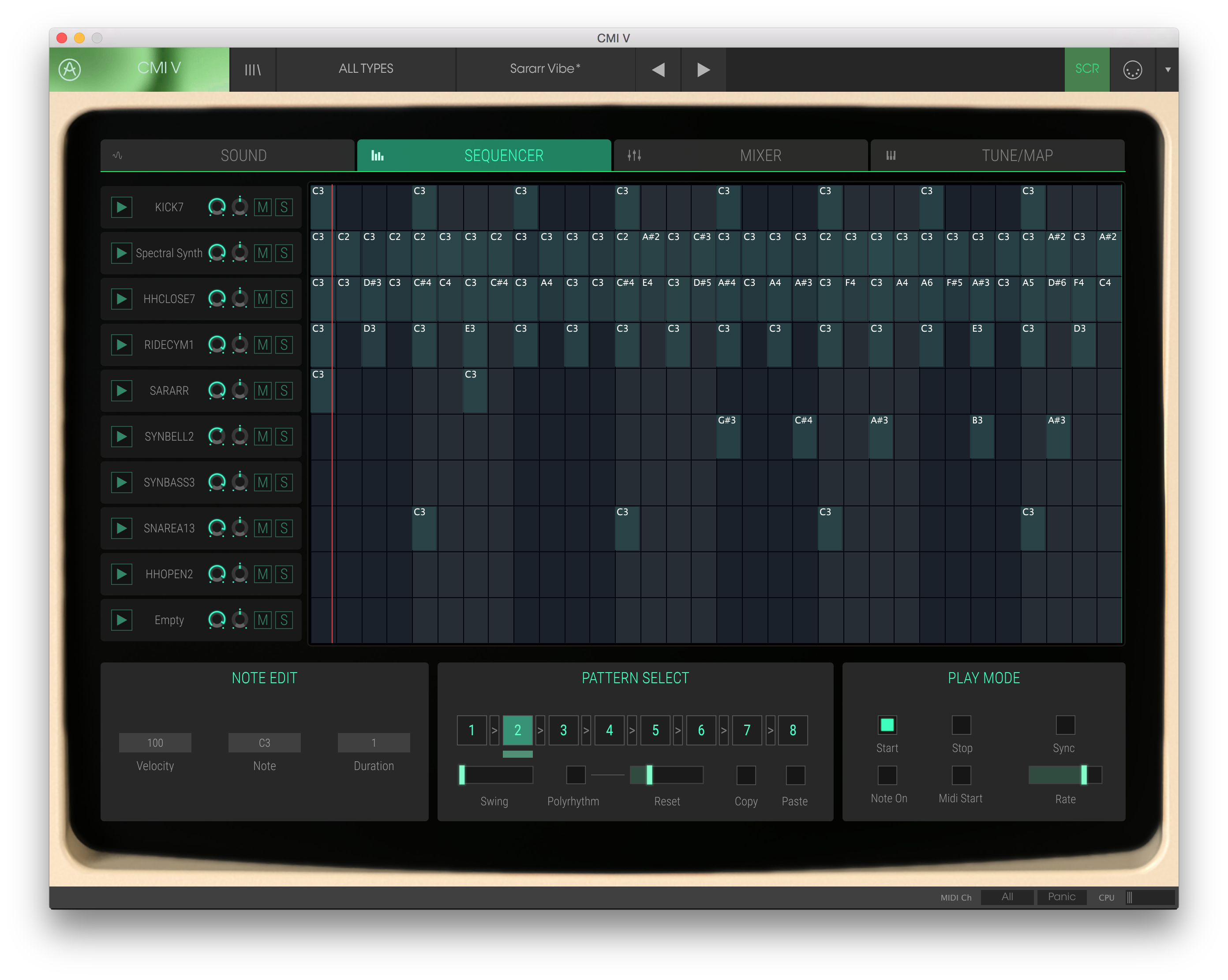
Task: Enable the Polyrhythm checkbox
Action: click(575, 775)
